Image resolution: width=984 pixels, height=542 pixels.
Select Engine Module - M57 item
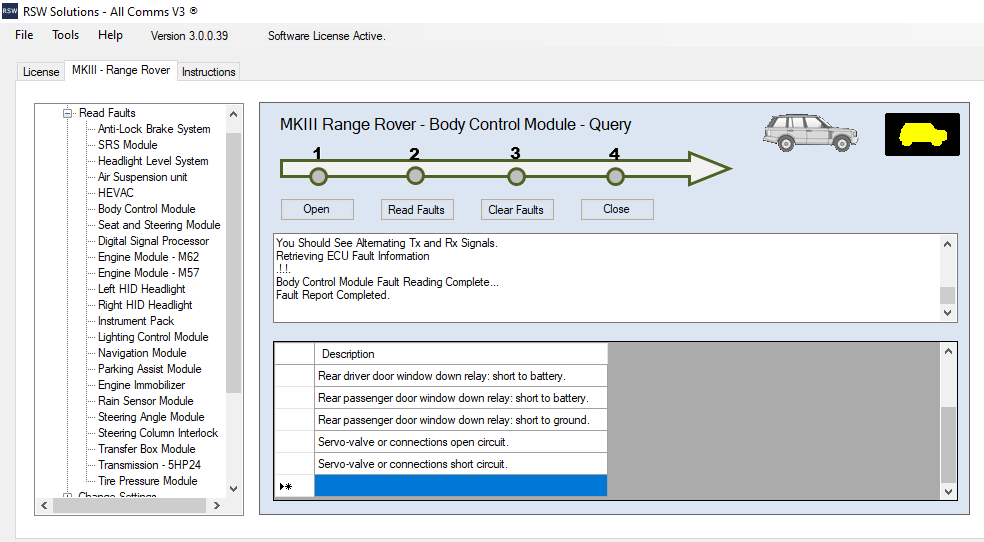pos(148,273)
